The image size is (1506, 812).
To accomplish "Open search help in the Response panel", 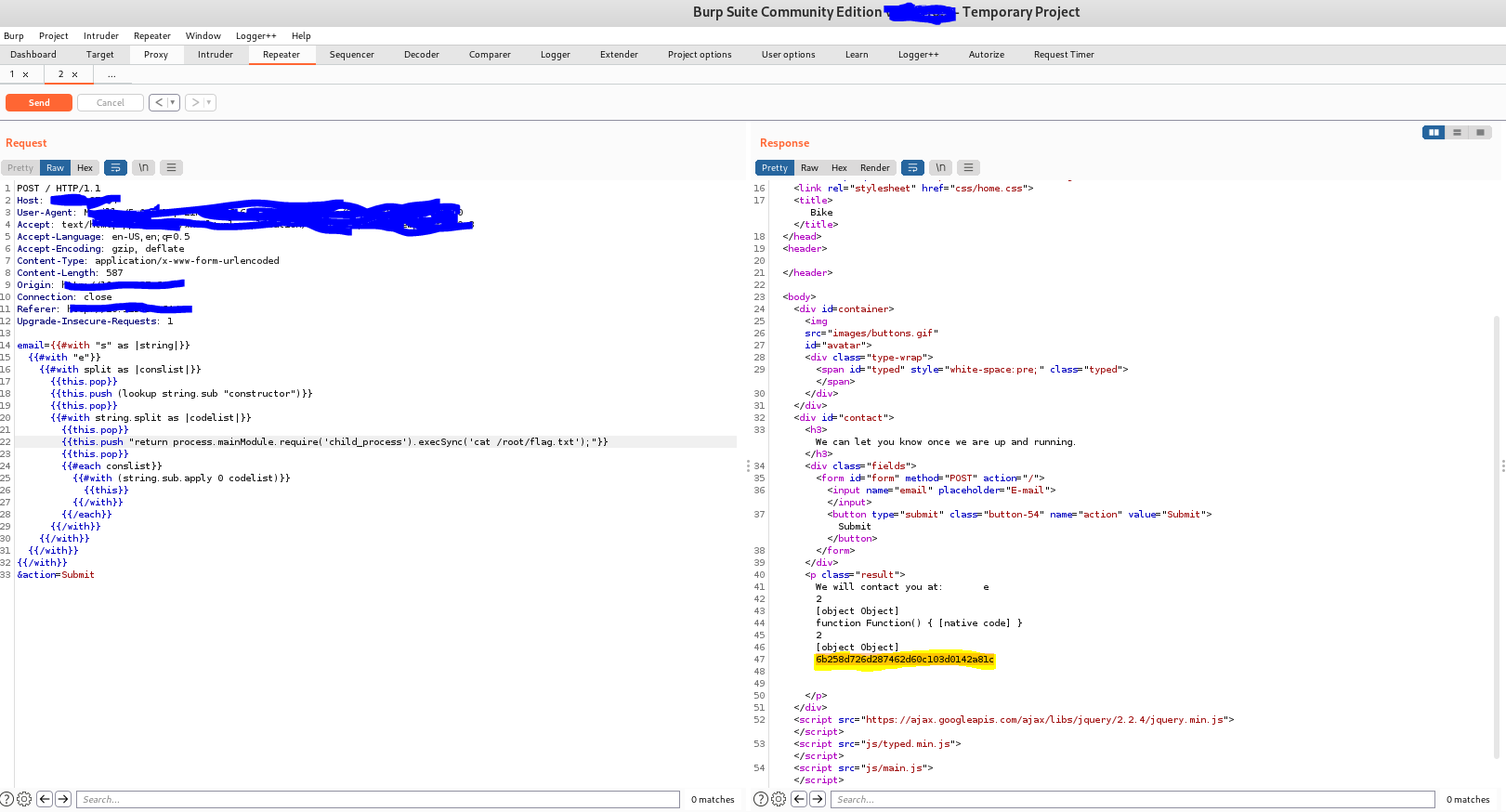I will point(761,799).
